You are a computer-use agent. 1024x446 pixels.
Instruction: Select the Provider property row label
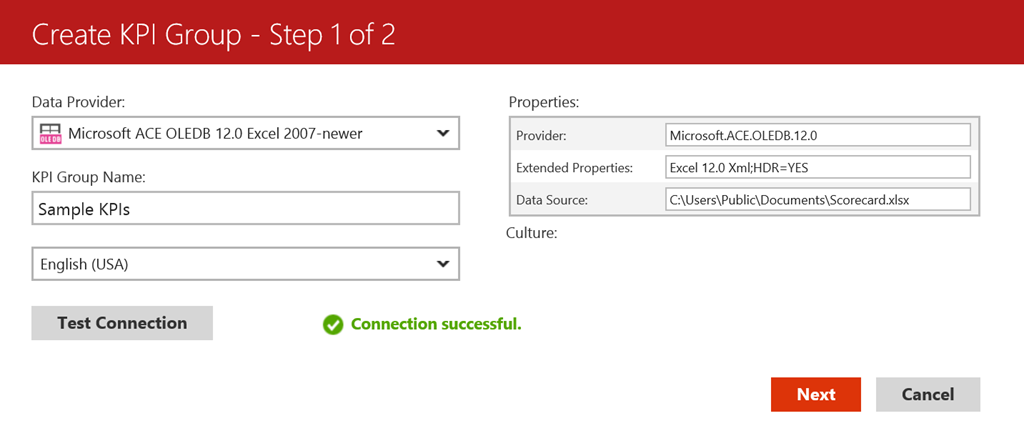541,135
